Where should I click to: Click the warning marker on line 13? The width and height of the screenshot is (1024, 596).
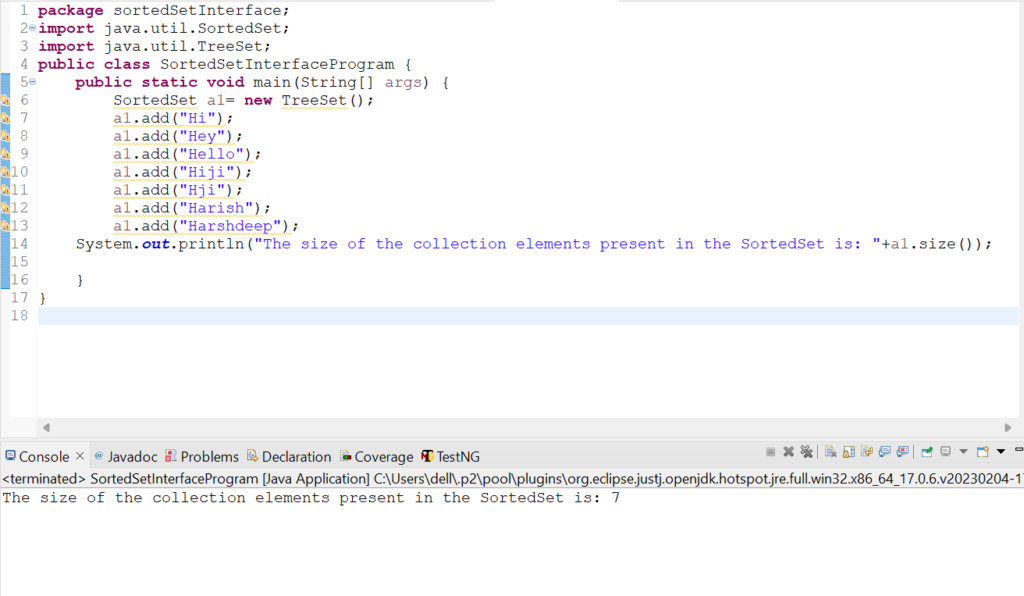pos(5,226)
